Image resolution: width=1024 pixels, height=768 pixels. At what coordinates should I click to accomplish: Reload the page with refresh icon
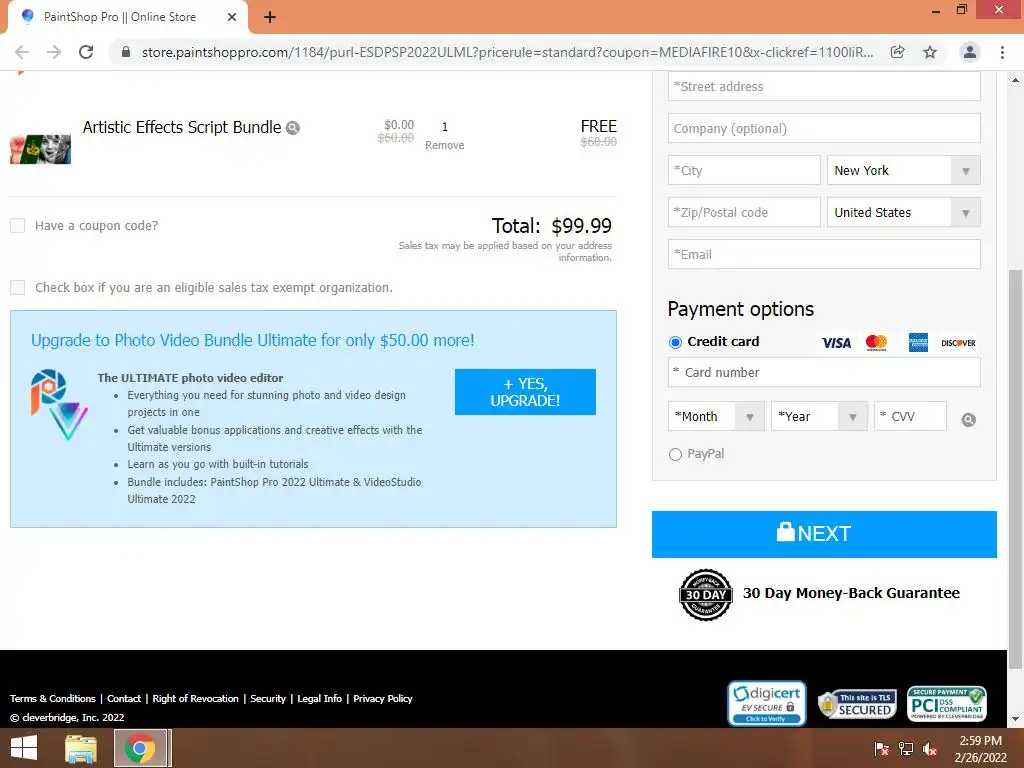pos(86,52)
